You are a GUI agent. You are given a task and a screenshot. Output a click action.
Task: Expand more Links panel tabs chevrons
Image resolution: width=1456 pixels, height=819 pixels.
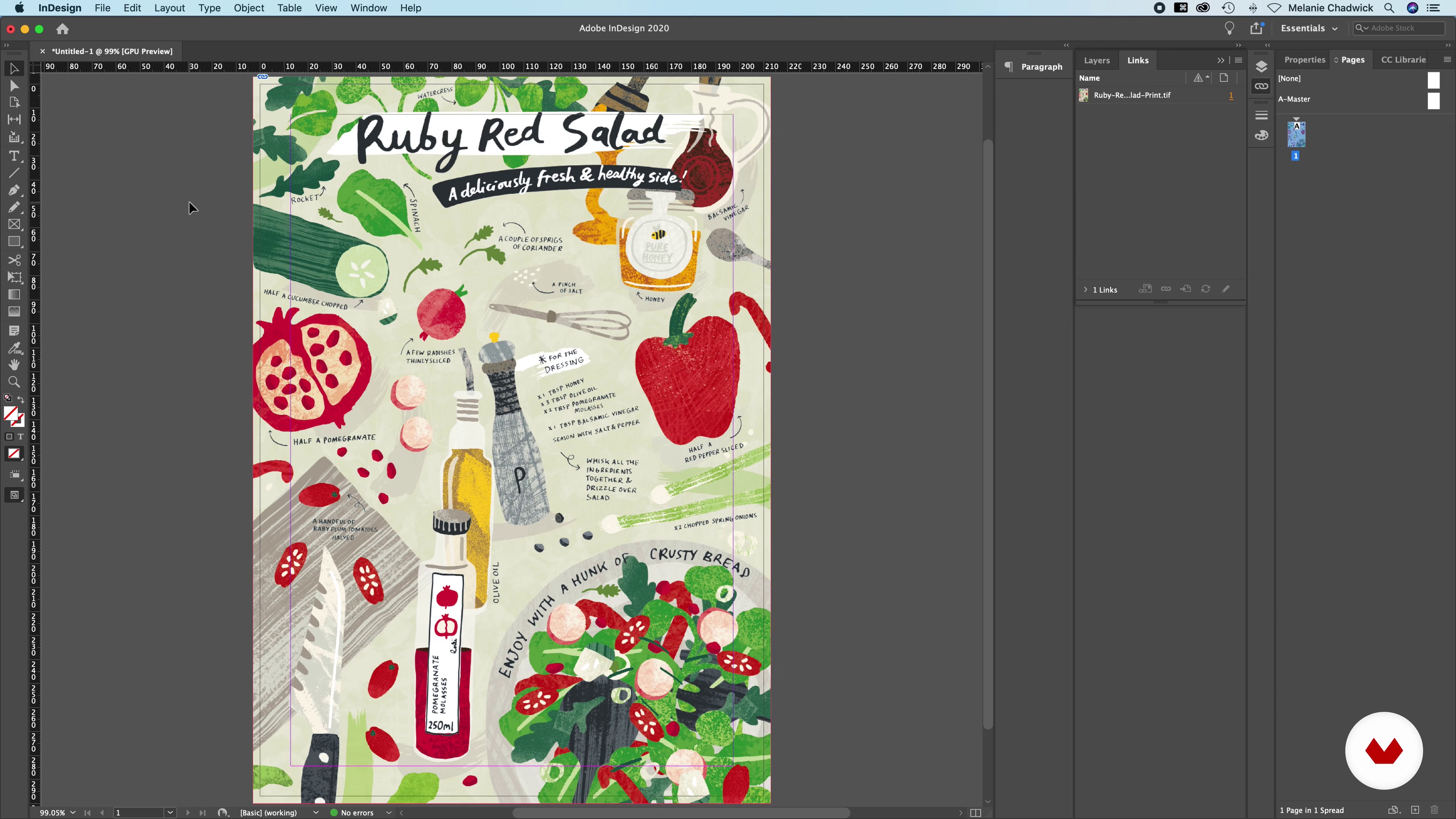click(x=1221, y=60)
